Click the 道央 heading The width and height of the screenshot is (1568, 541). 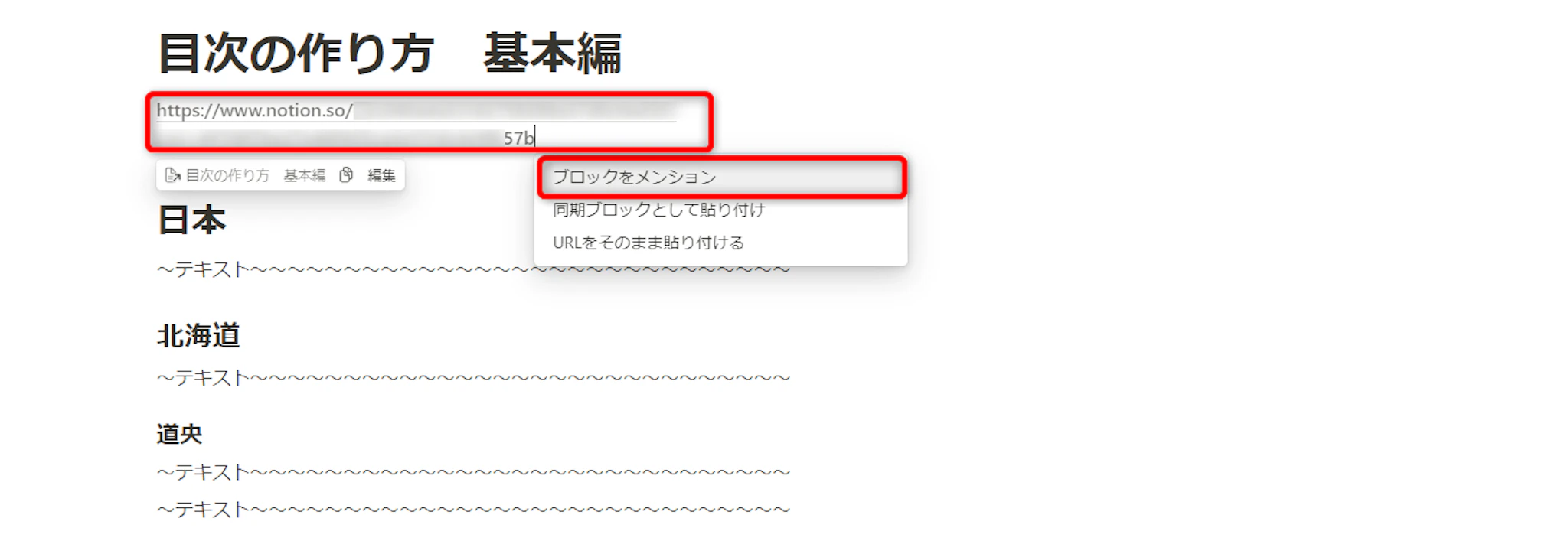point(179,435)
